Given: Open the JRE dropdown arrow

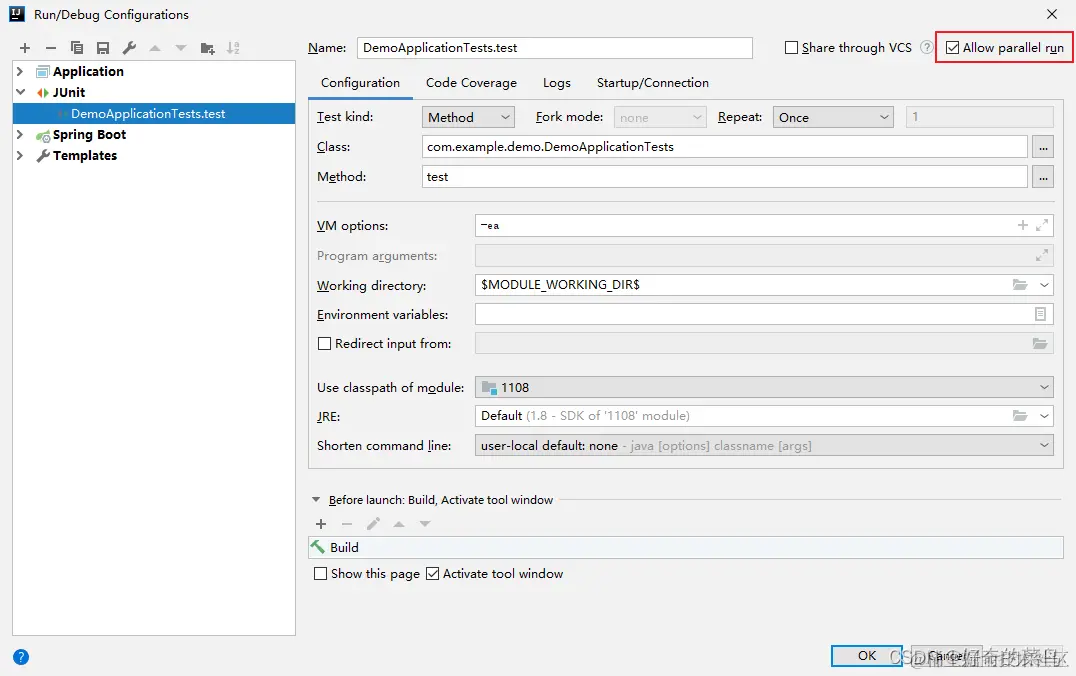Looking at the screenshot, I should (1044, 416).
